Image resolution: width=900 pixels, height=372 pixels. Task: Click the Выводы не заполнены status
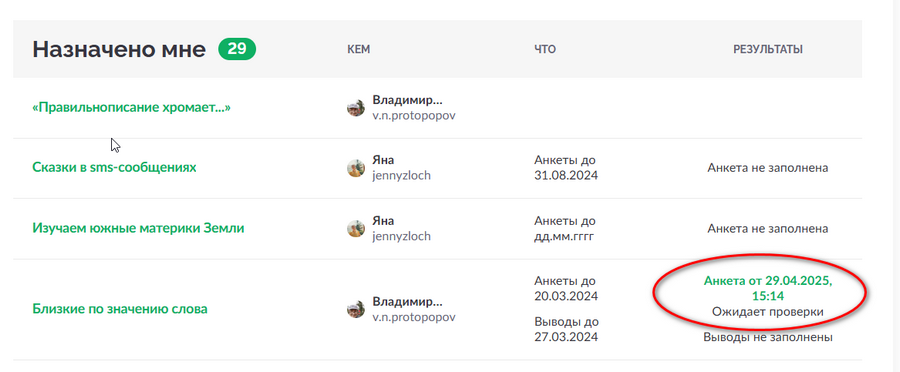[768, 338]
